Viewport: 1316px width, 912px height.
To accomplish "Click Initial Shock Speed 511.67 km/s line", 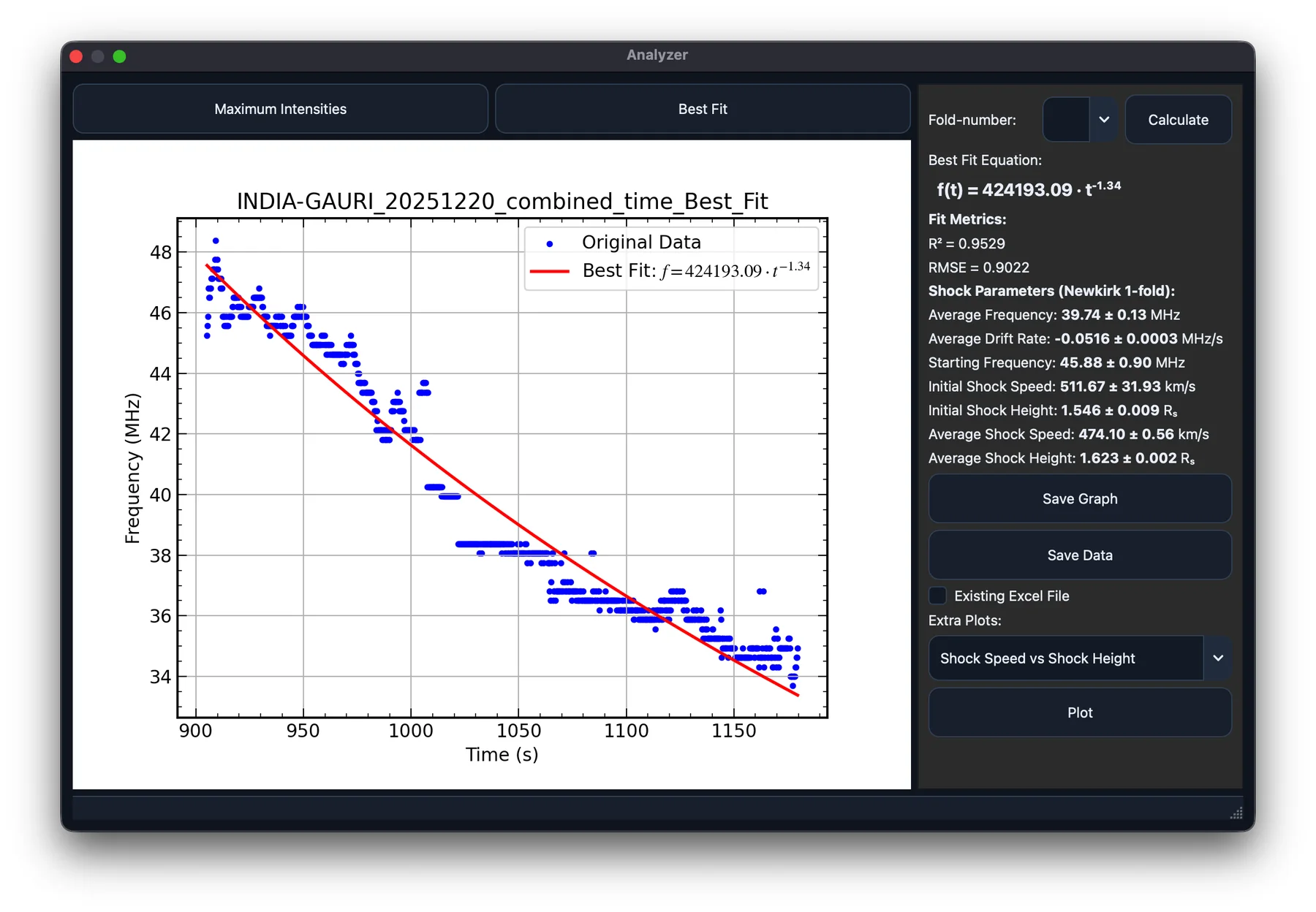I will [1062, 387].
